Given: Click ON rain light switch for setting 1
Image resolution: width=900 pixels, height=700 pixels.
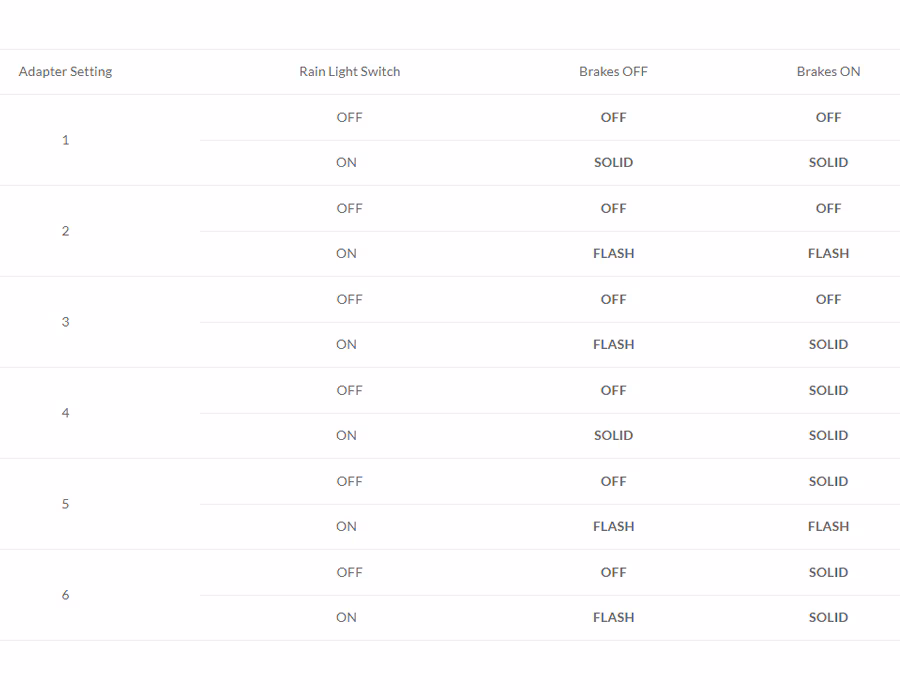Looking at the screenshot, I should 346,162.
